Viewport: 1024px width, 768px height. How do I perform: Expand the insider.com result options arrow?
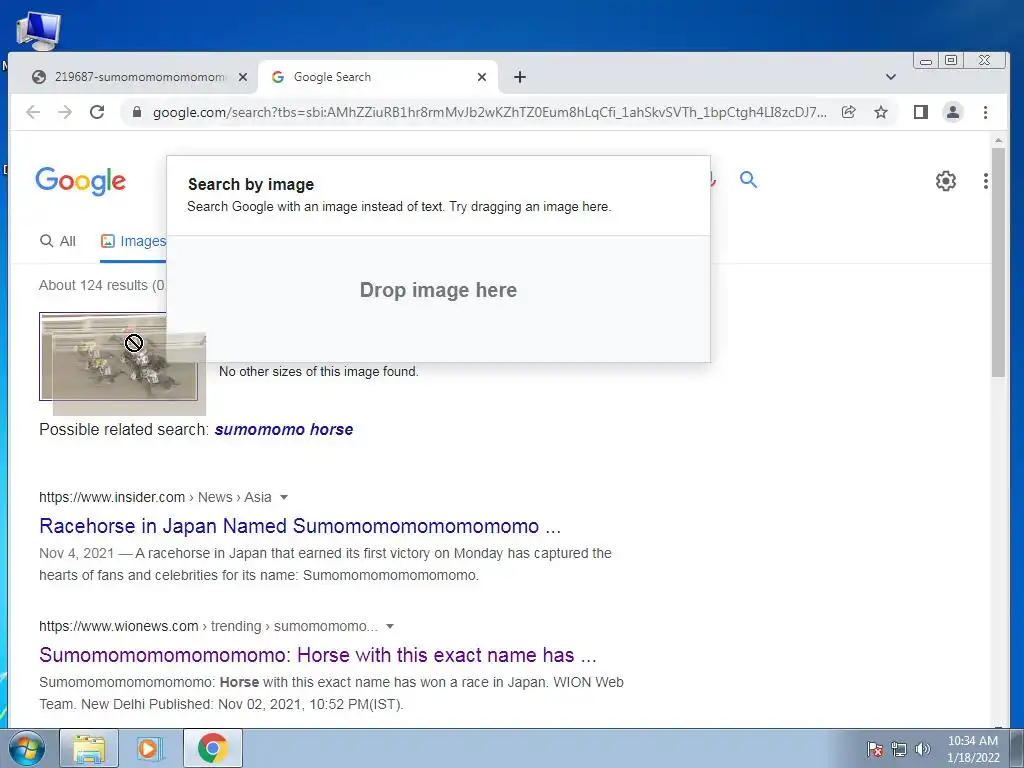click(284, 497)
